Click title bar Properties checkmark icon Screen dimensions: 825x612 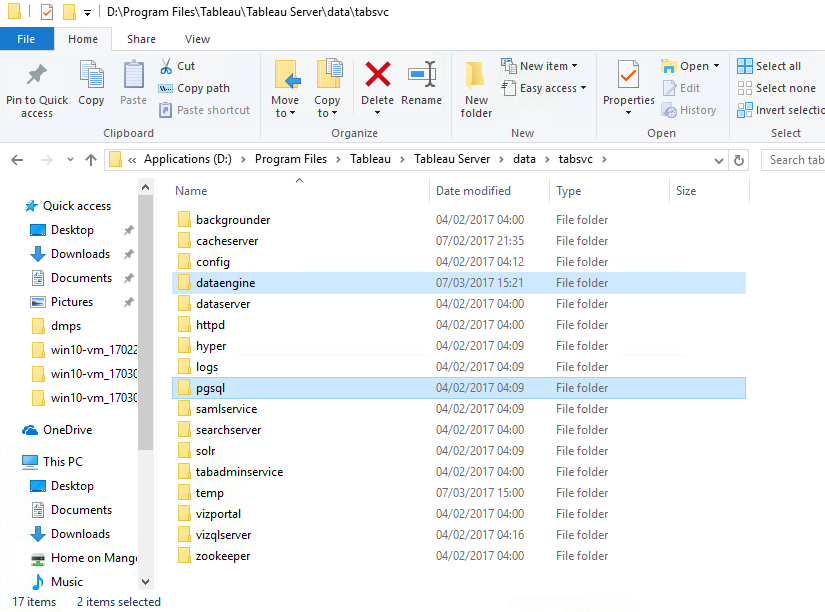(47, 12)
